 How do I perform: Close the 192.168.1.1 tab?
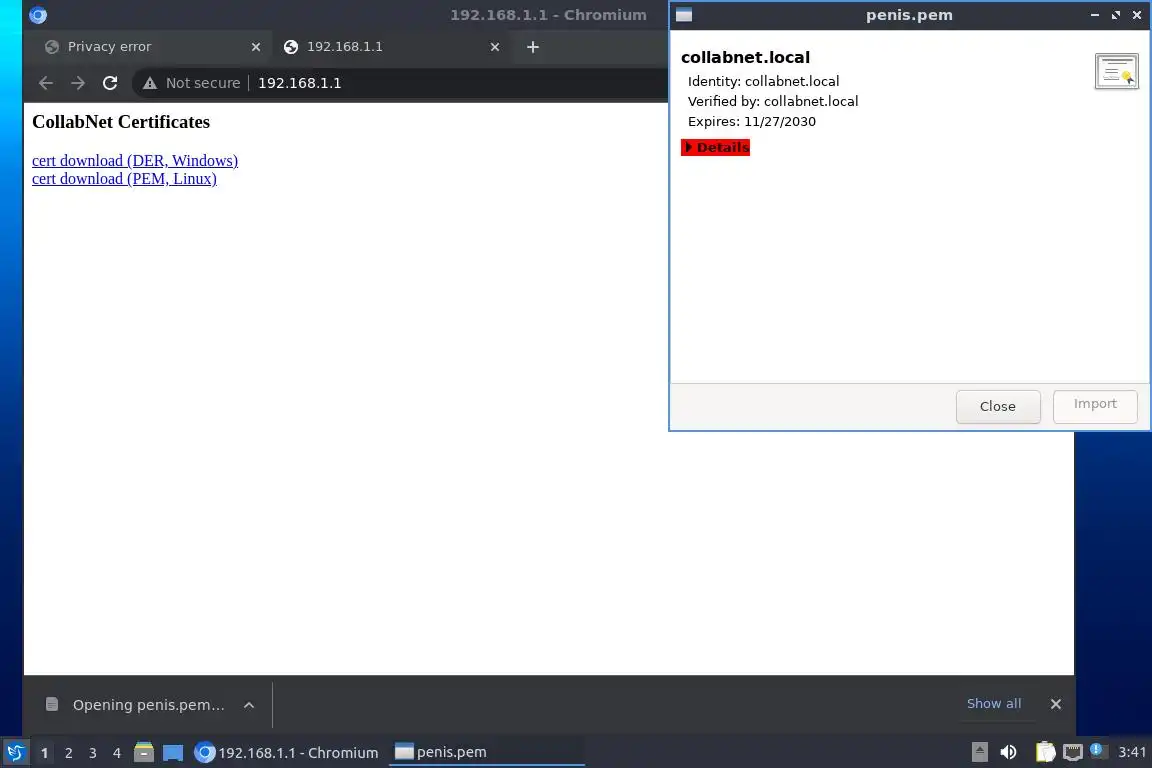coord(495,47)
